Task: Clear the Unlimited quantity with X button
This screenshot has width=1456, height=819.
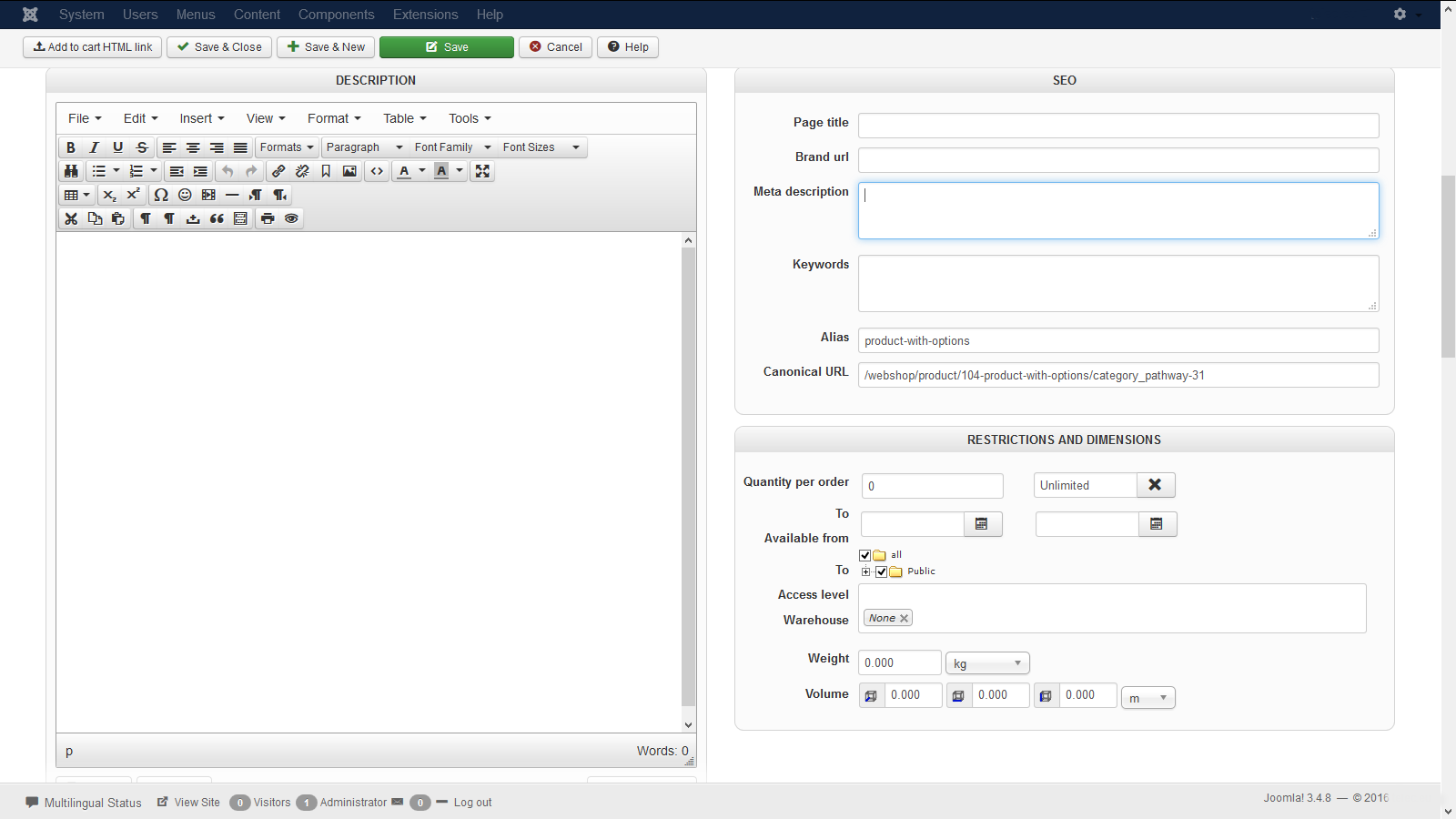Action: (x=1156, y=485)
